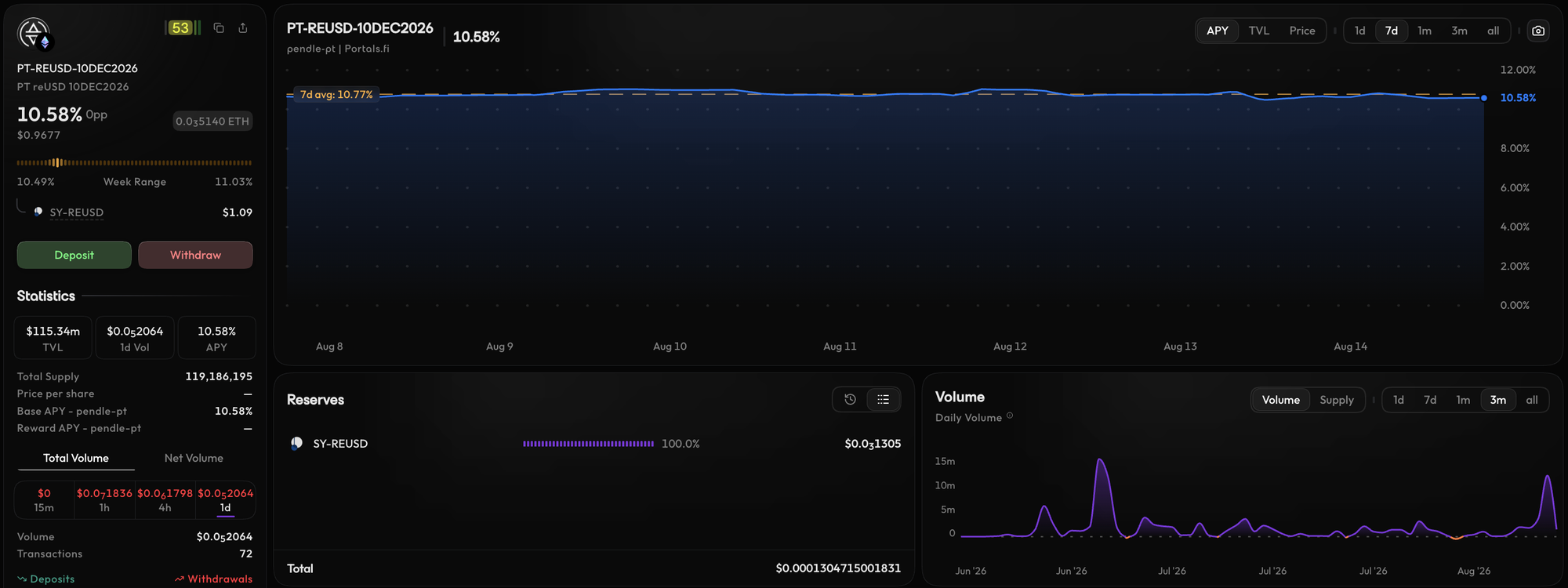Switch main chart to Price

coord(1302,31)
